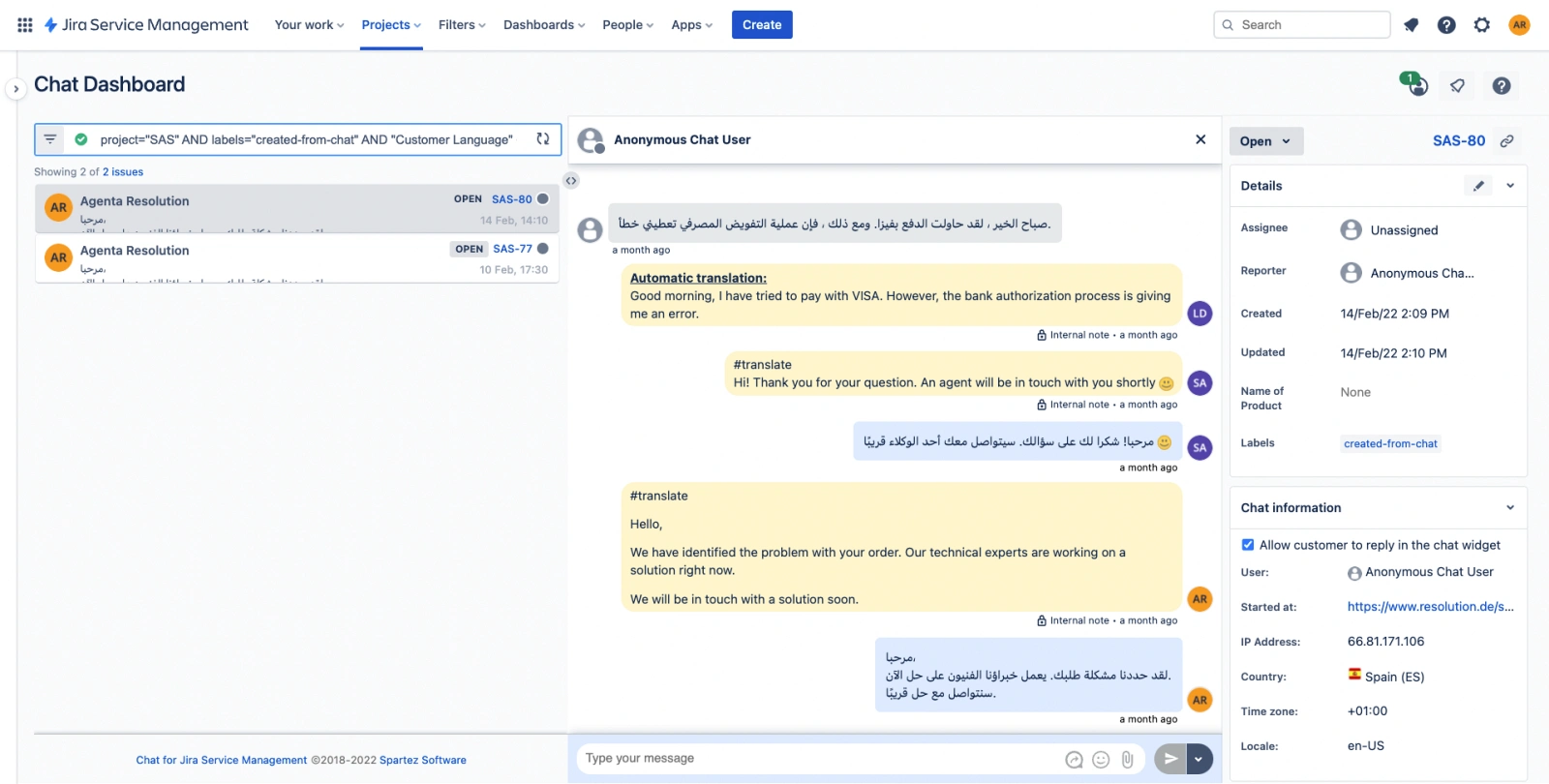The image size is (1549, 784).
Task: Open the app switcher grid icon
Action: (x=25, y=25)
